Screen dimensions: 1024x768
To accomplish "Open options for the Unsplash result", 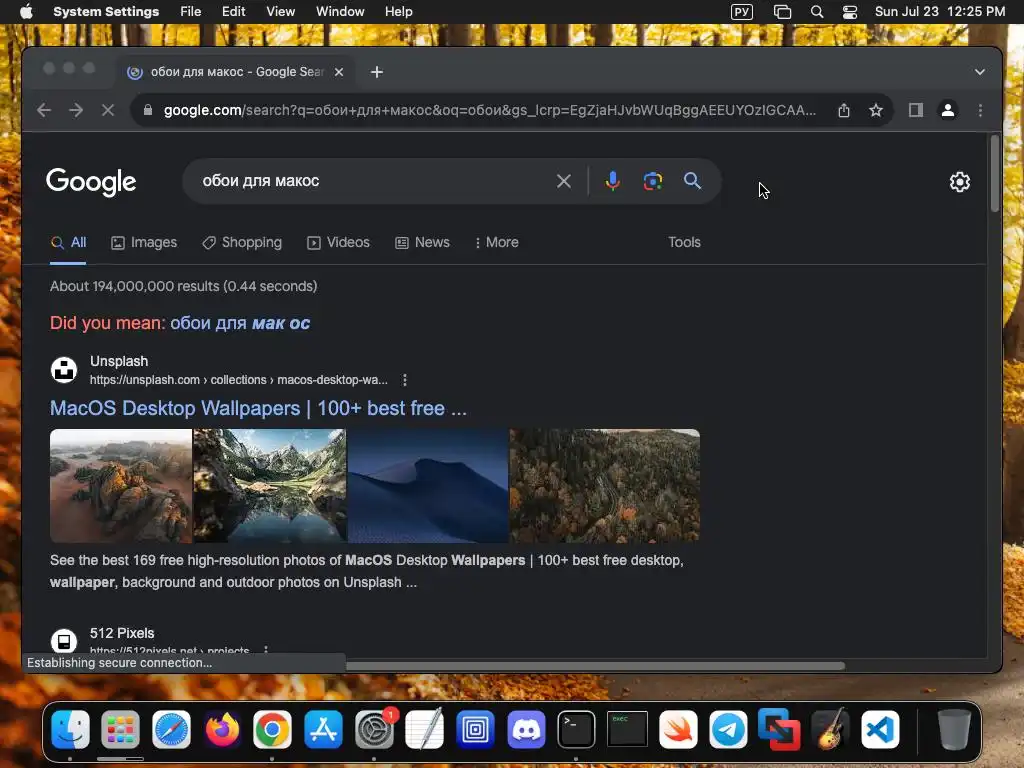I will 405,380.
